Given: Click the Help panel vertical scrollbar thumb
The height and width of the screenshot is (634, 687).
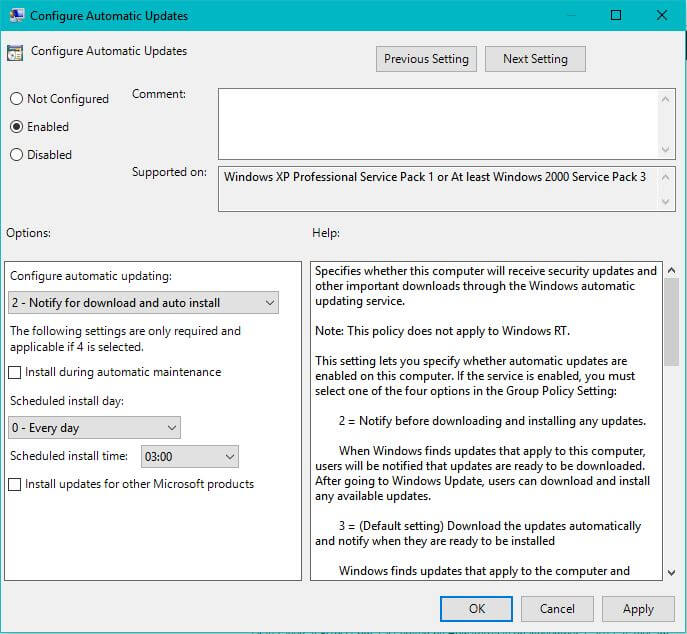Looking at the screenshot, I should (x=669, y=320).
